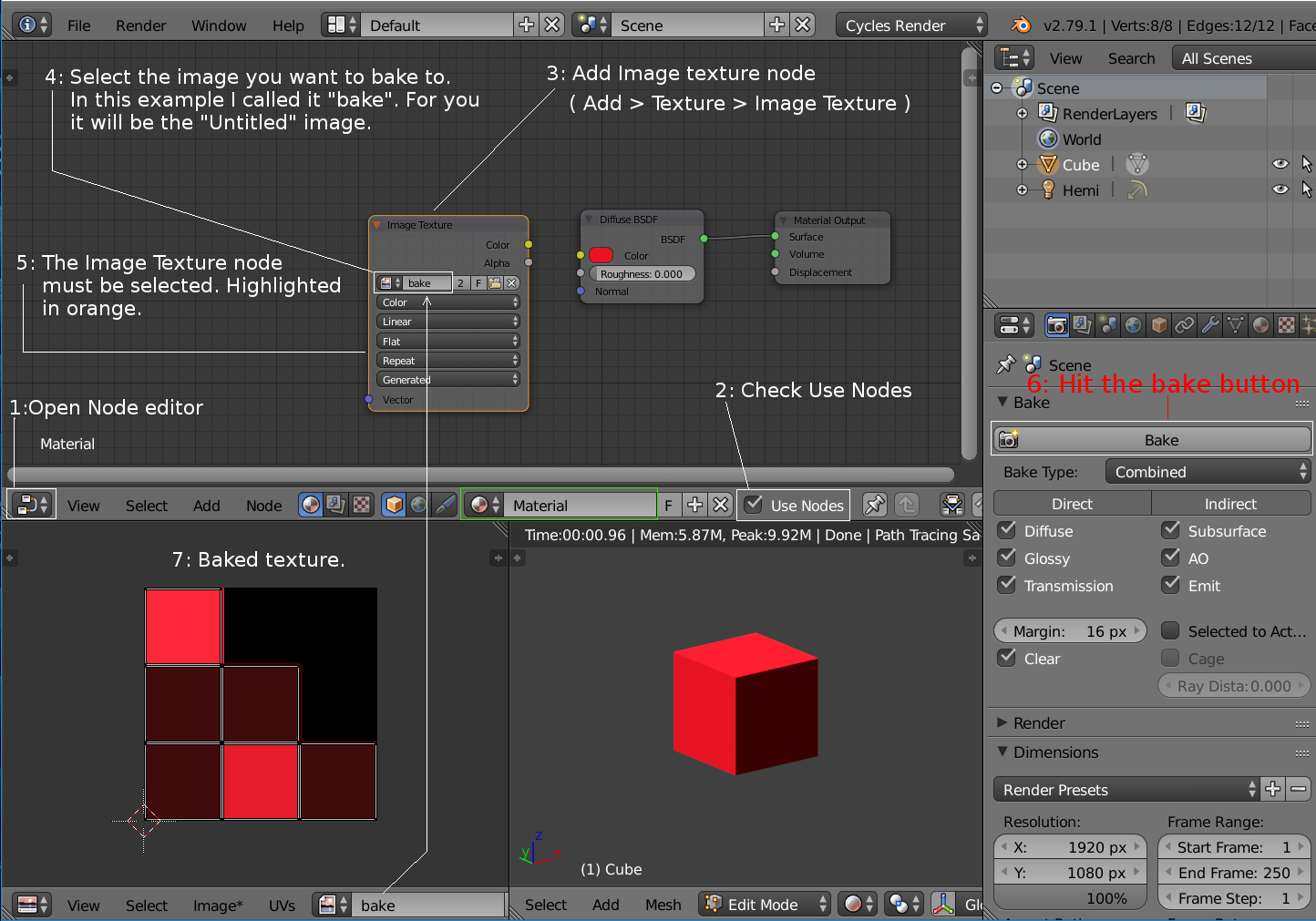1316x921 pixels.
Task: Click the All Scenes filter in the outliner
Action: [x=1243, y=58]
